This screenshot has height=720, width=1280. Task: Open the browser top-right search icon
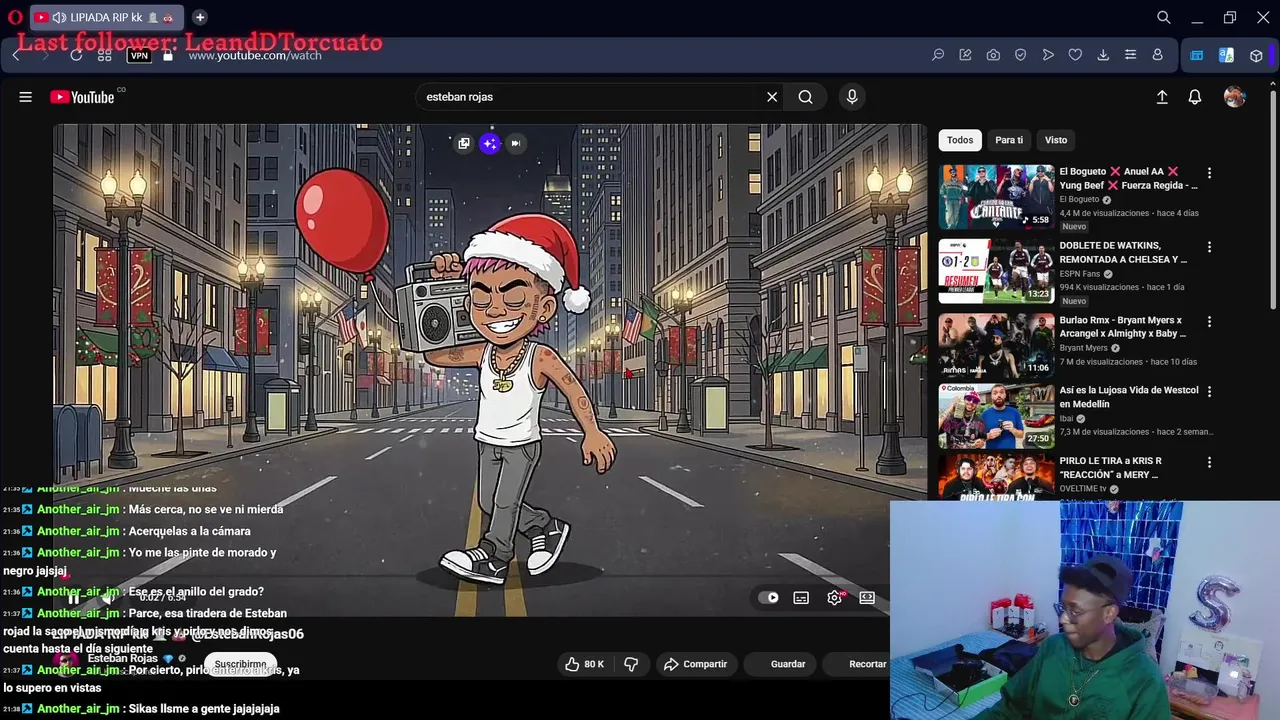pos(1164,17)
